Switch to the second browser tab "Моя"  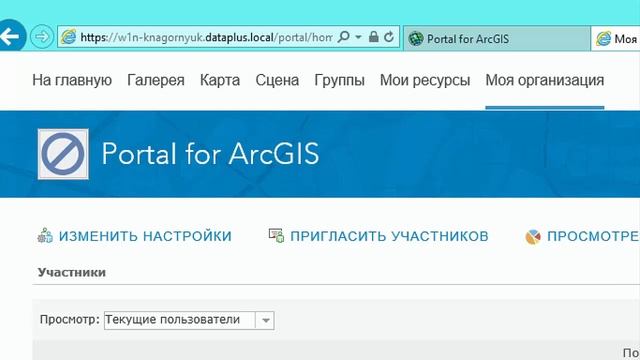coord(616,38)
